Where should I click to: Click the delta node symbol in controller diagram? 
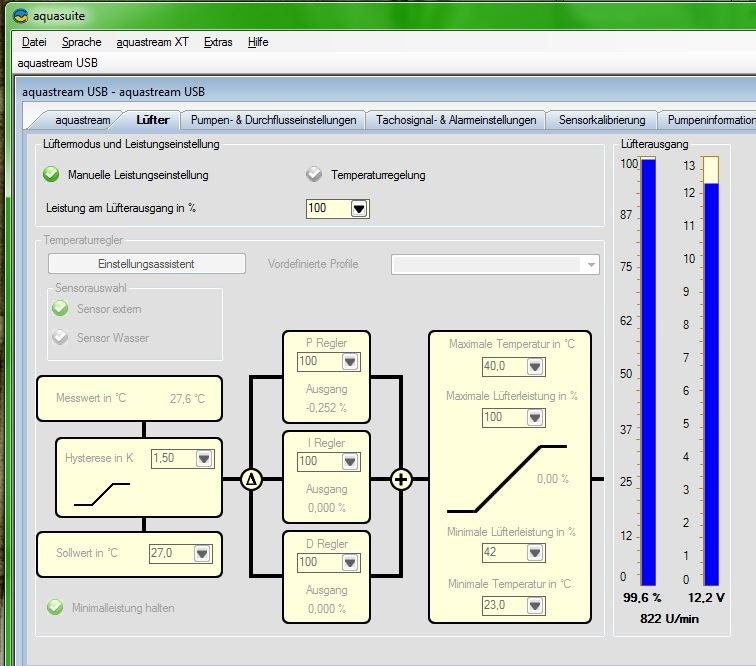coord(251,479)
